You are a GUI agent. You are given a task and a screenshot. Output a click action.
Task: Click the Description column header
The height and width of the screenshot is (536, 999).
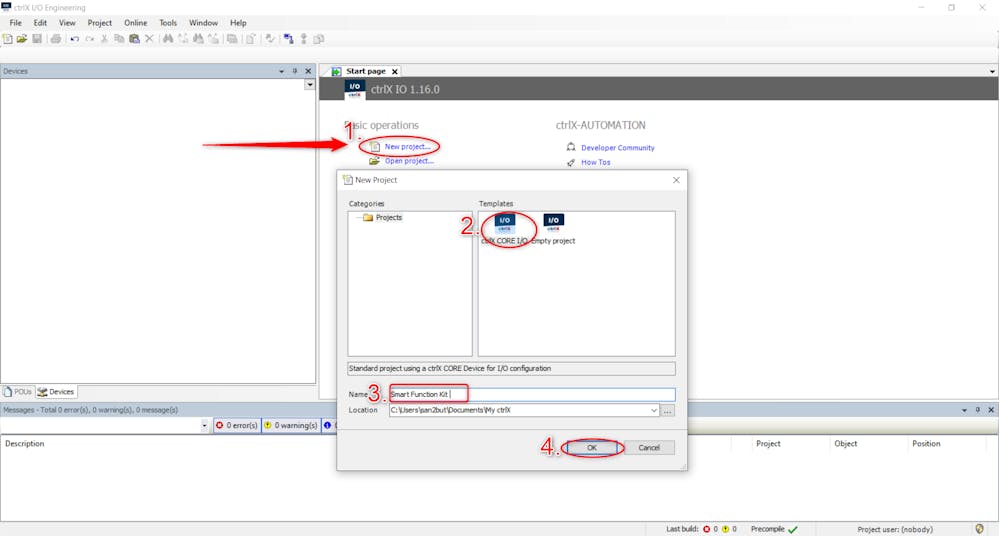point(25,444)
